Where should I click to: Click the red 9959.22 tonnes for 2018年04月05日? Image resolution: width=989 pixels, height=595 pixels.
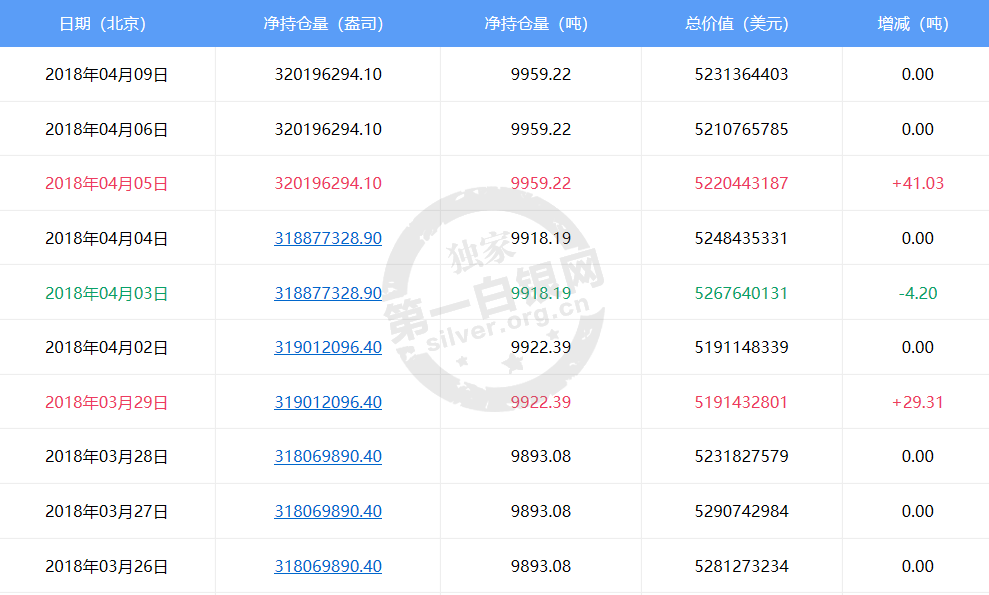pos(541,184)
